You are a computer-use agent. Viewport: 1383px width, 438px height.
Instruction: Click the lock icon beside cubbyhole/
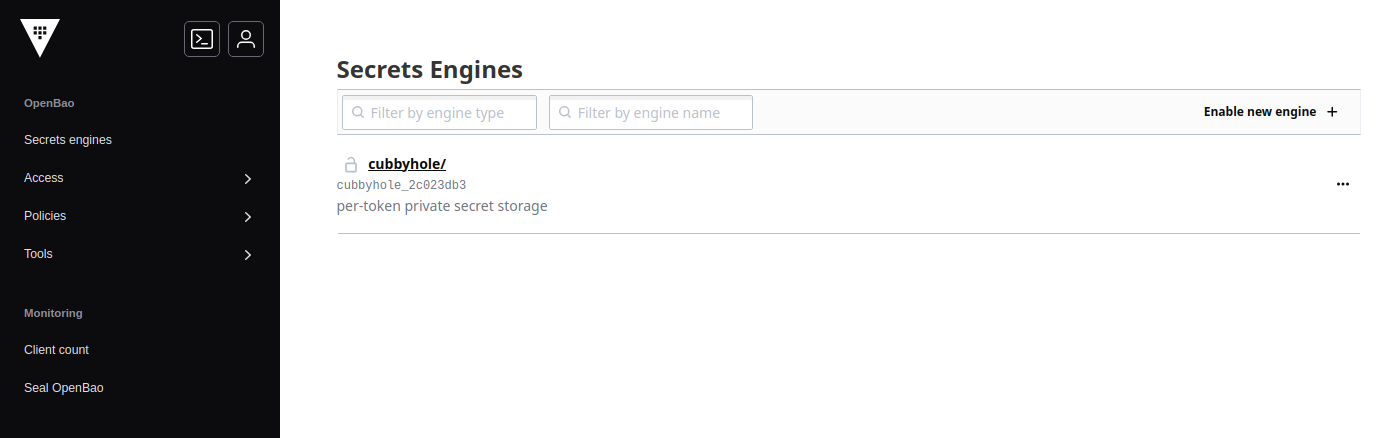pyautogui.click(x=351, y=164)
